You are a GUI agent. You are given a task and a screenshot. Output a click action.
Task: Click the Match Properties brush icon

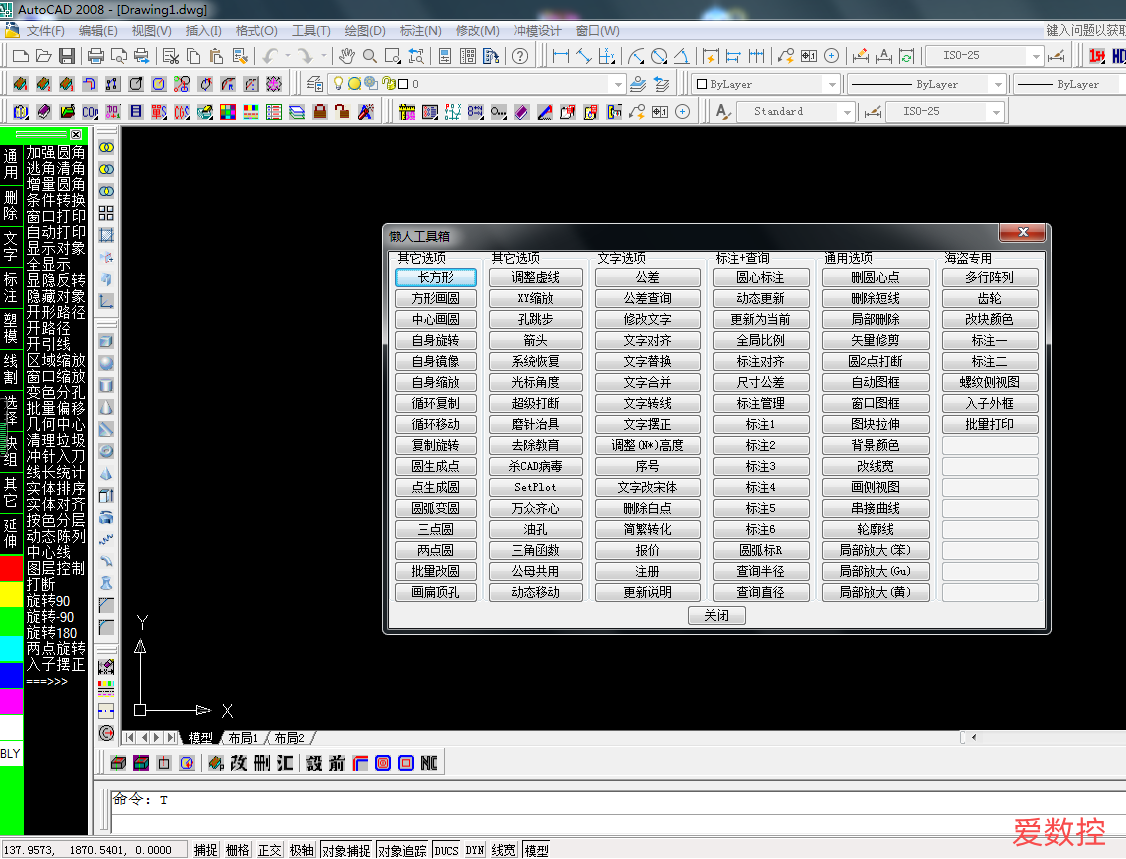240,56
